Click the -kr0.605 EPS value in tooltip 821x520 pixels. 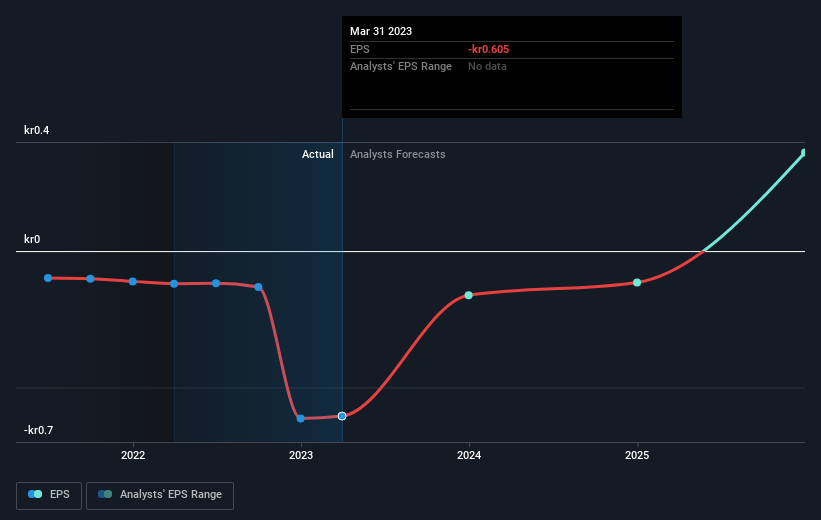click(x=489, y=49)
